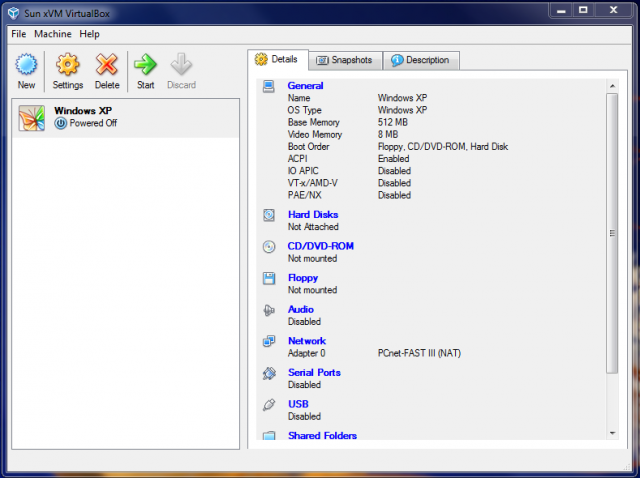Switch to the Description tab

[421, 60]
